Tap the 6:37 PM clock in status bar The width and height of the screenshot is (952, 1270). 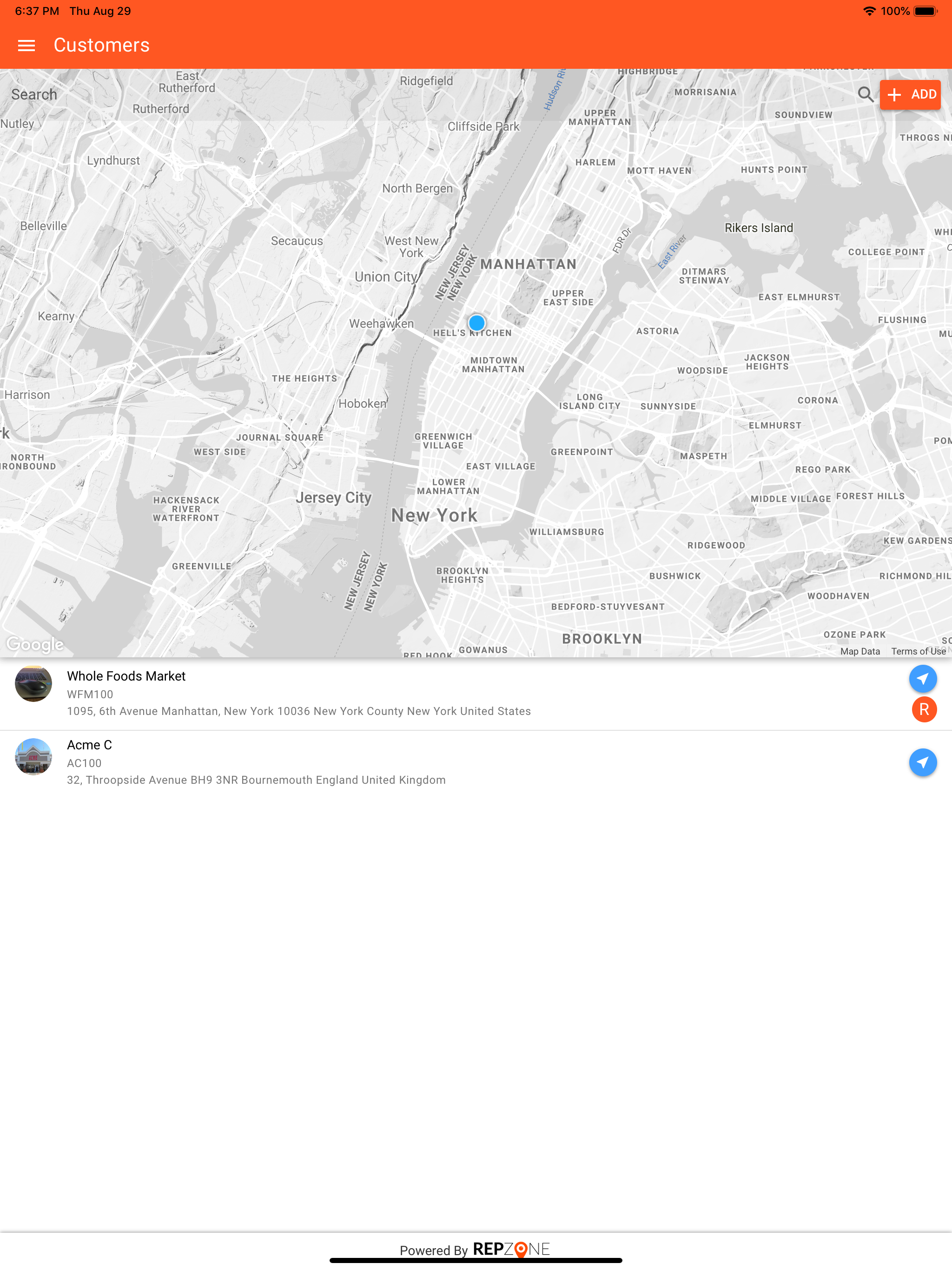click(37, 11)
